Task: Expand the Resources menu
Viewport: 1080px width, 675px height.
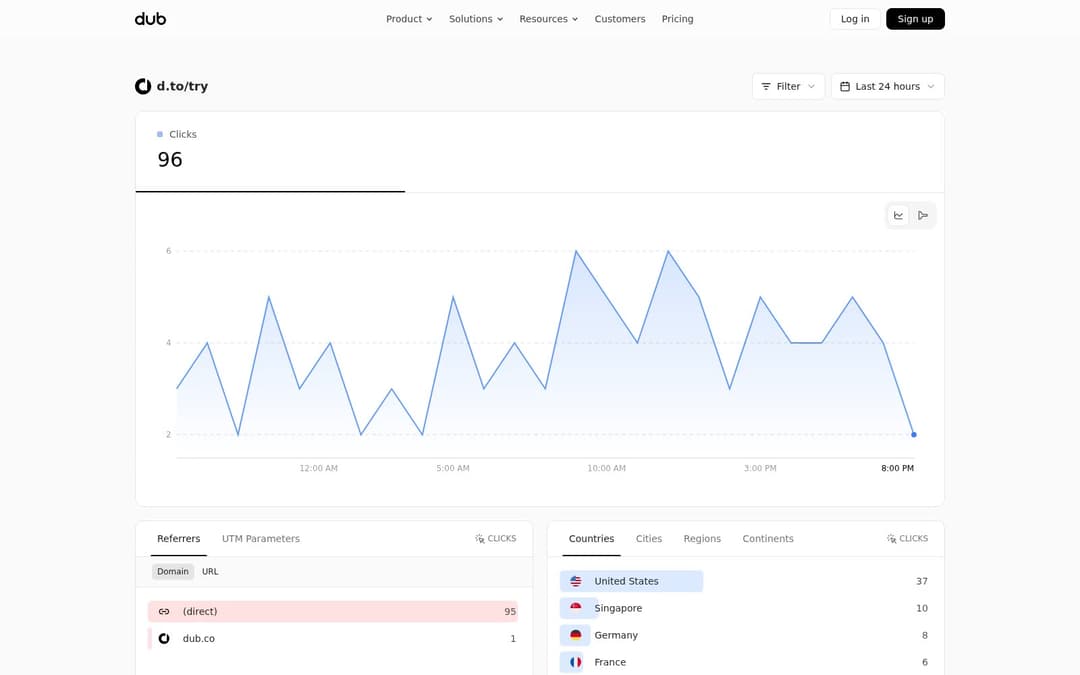Action: coord(549,19)
